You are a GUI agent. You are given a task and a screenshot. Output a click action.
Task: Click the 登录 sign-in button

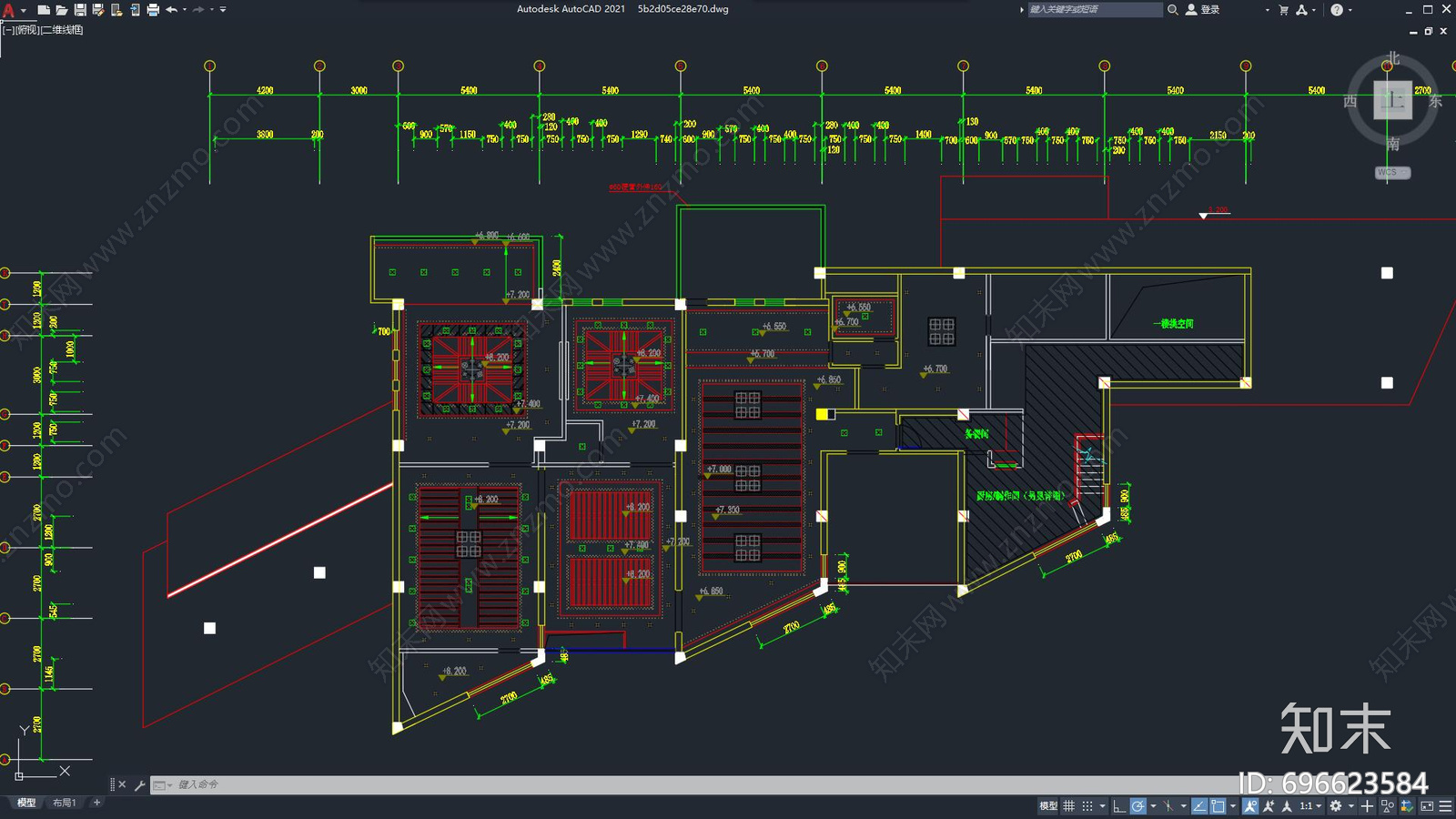(x=1202, y=10)
